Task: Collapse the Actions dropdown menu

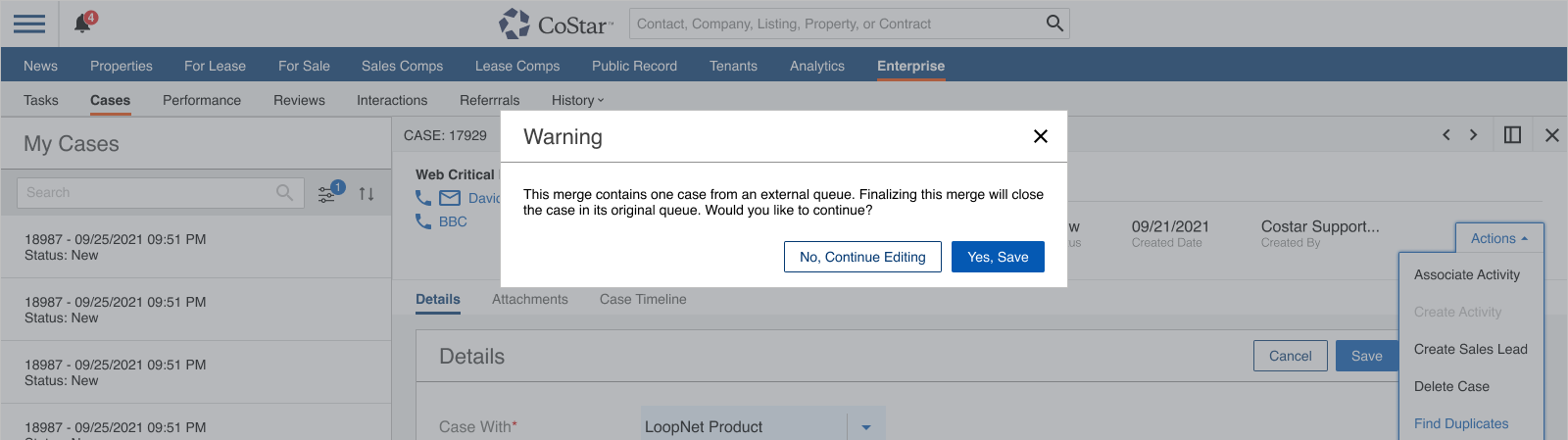Action: 1498,238
